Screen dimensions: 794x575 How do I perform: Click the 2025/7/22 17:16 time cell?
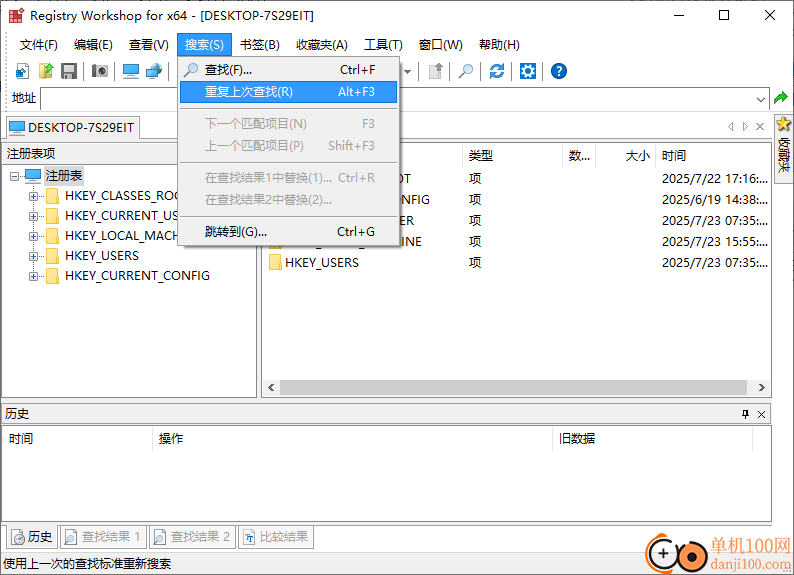[714, 179]
